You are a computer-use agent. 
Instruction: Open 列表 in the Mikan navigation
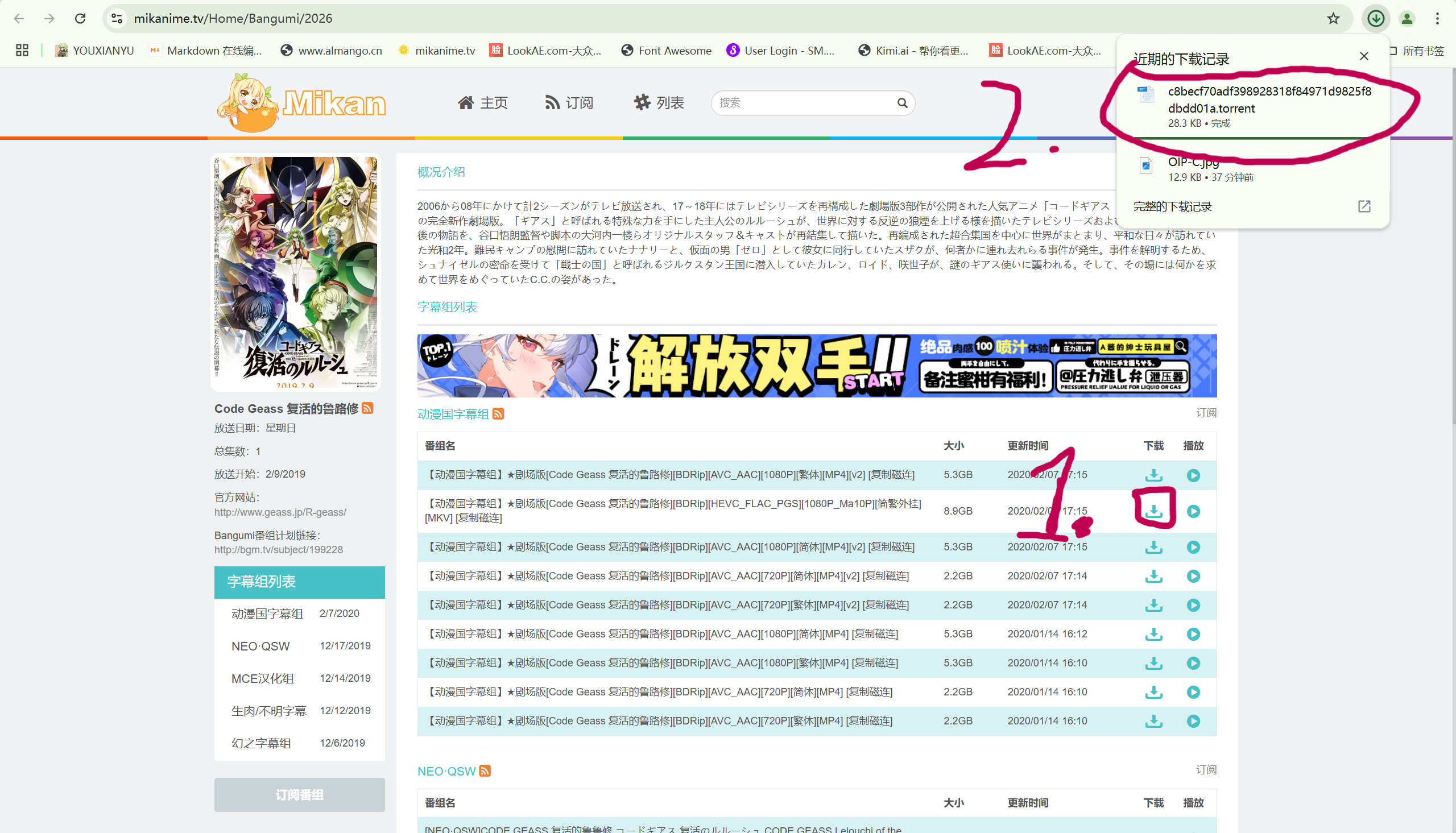click(659, 103)
